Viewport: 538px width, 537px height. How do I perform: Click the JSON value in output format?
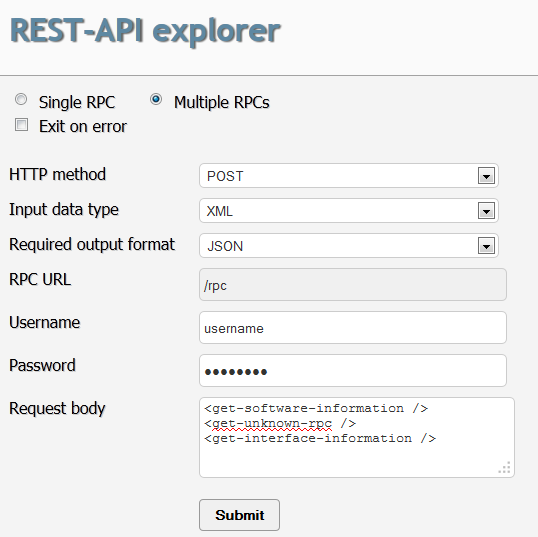(225, 246)
